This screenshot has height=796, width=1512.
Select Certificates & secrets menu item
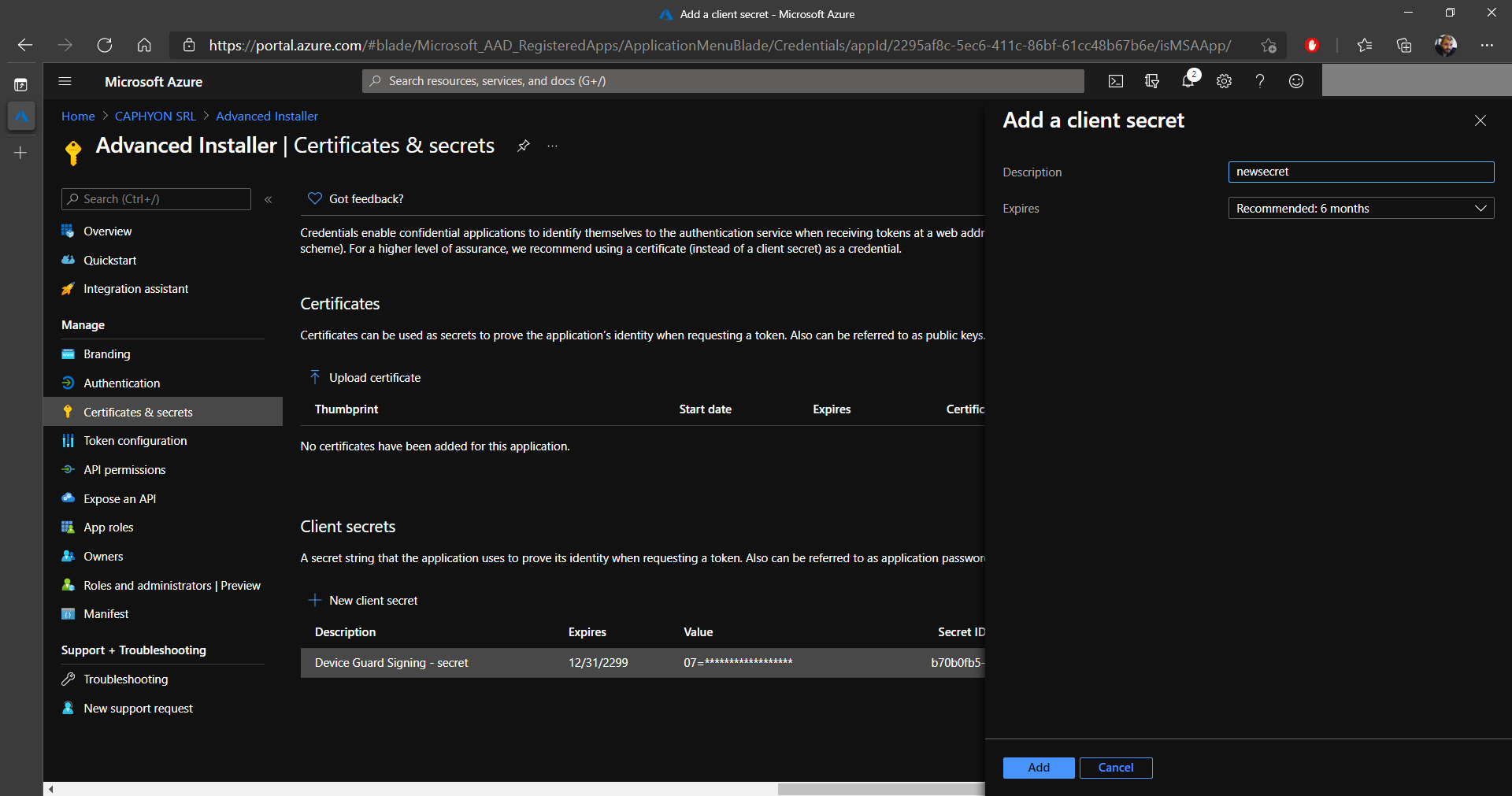click(x=163, y=412)
